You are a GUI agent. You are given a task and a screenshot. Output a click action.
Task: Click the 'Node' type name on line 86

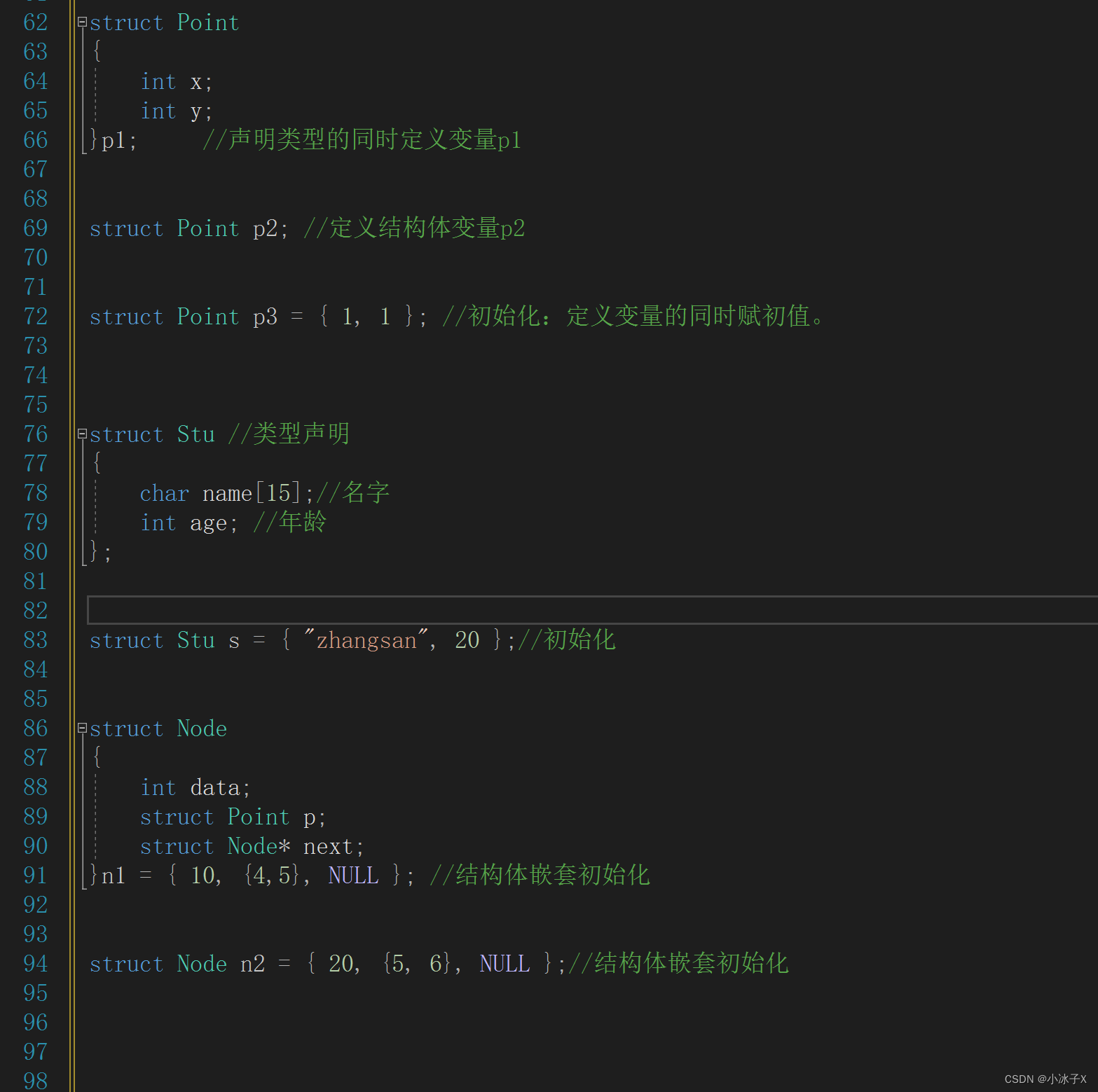point(202,728)
